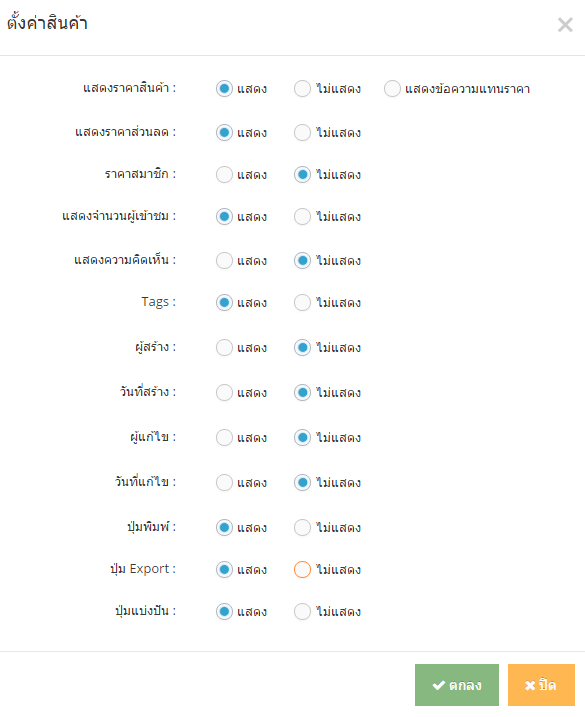The height and width of the screenshot is (717, 585).
Task: Select แสดง for ผู้แก้ไข
Action: 224,438
